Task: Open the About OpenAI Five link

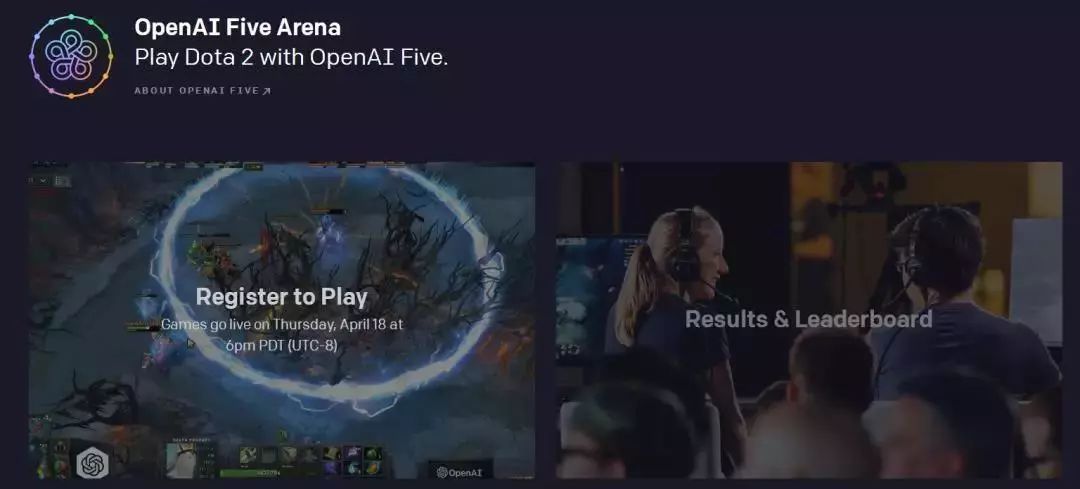Action: pyautogui.click(x=202, y=91)
